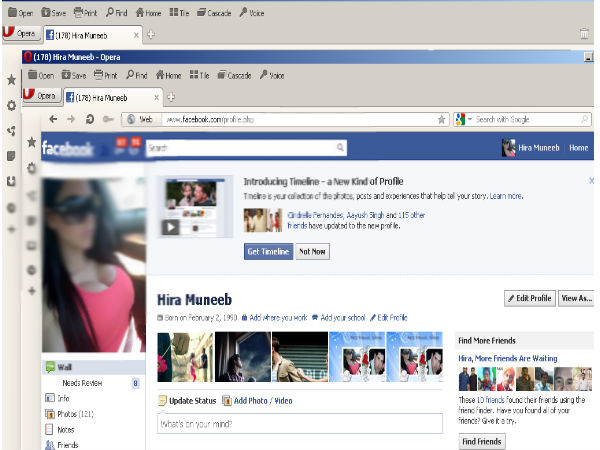
Task: Click Find in the outer Opera toolbar
Action: (x=117, y=13)
